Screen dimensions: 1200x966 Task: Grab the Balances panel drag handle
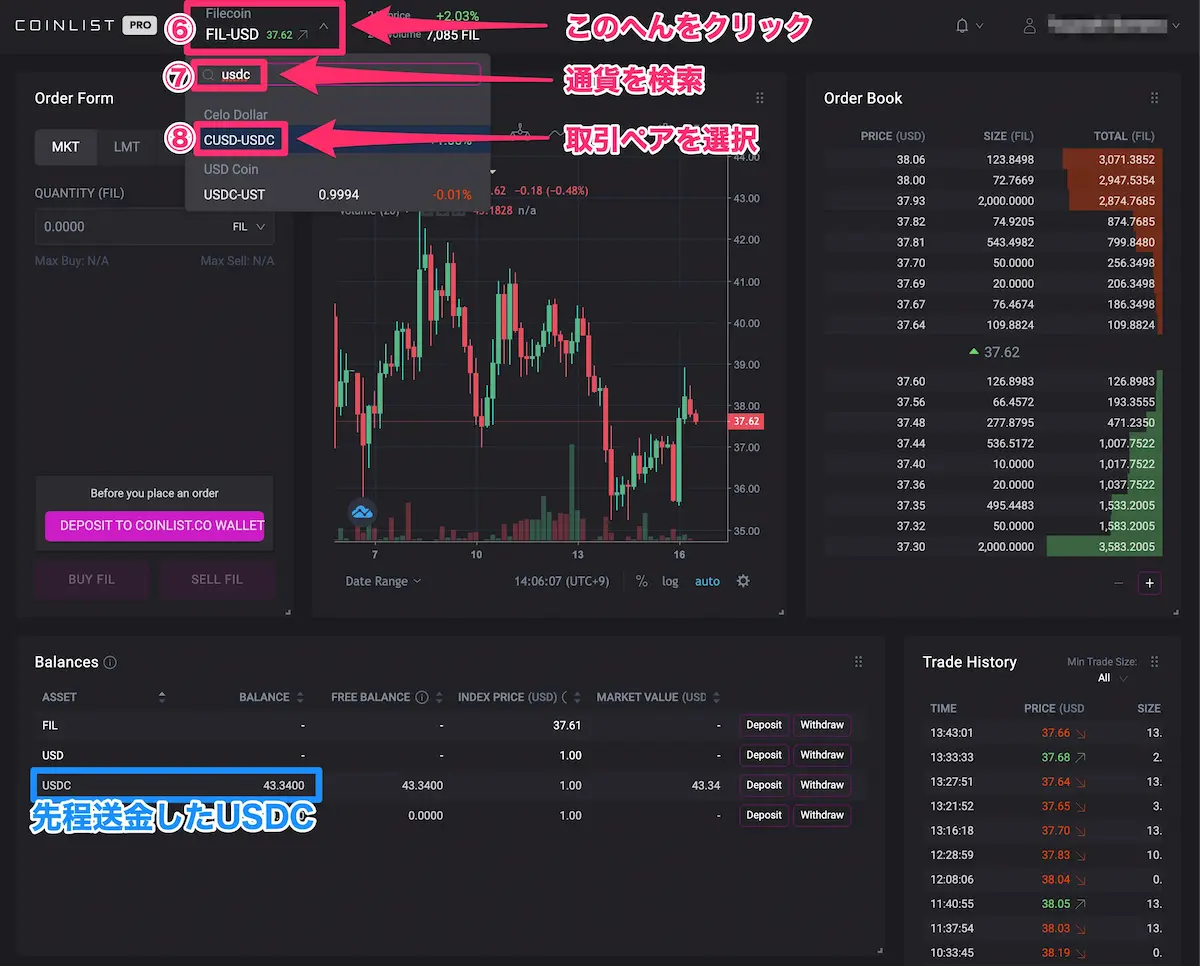858,662
